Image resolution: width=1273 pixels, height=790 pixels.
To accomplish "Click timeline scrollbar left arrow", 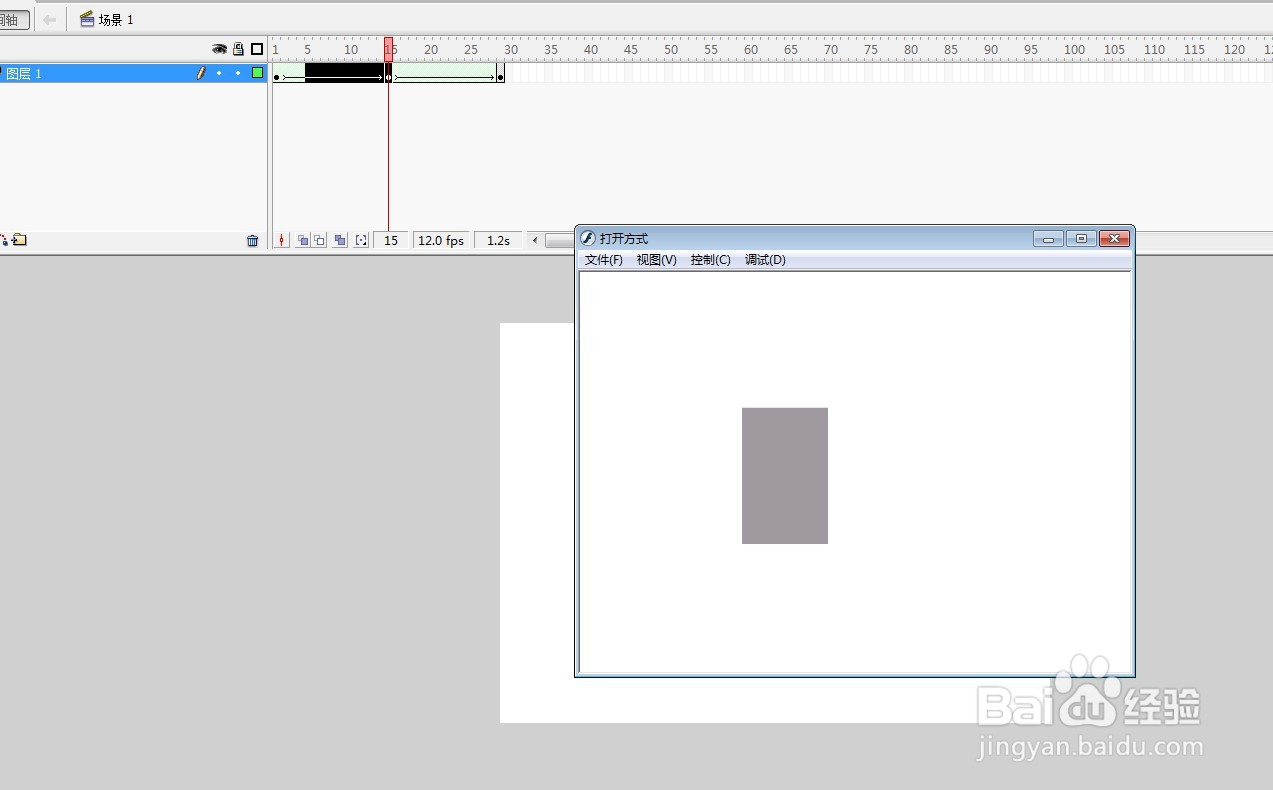I will pos(535,240).
